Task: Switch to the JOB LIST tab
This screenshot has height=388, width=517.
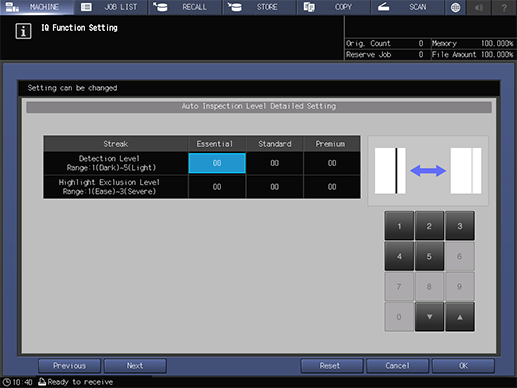Action: point(111,7)
